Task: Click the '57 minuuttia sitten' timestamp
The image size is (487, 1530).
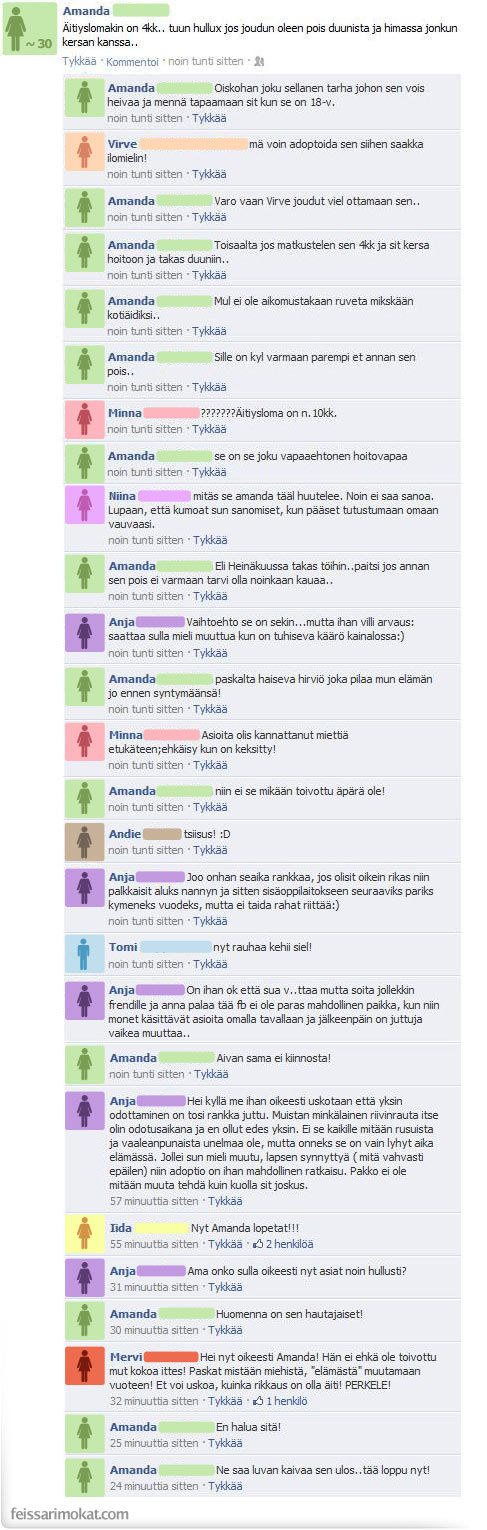Action: [x=154, y=1201]
